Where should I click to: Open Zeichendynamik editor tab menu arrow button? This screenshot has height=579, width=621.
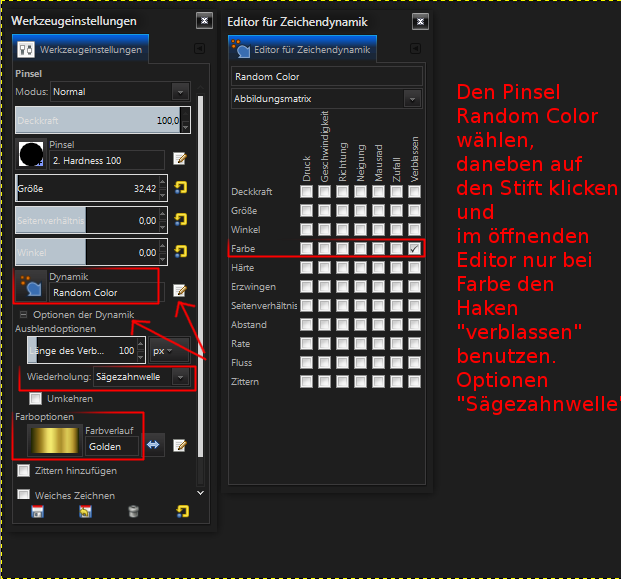[x=415, y=48]
